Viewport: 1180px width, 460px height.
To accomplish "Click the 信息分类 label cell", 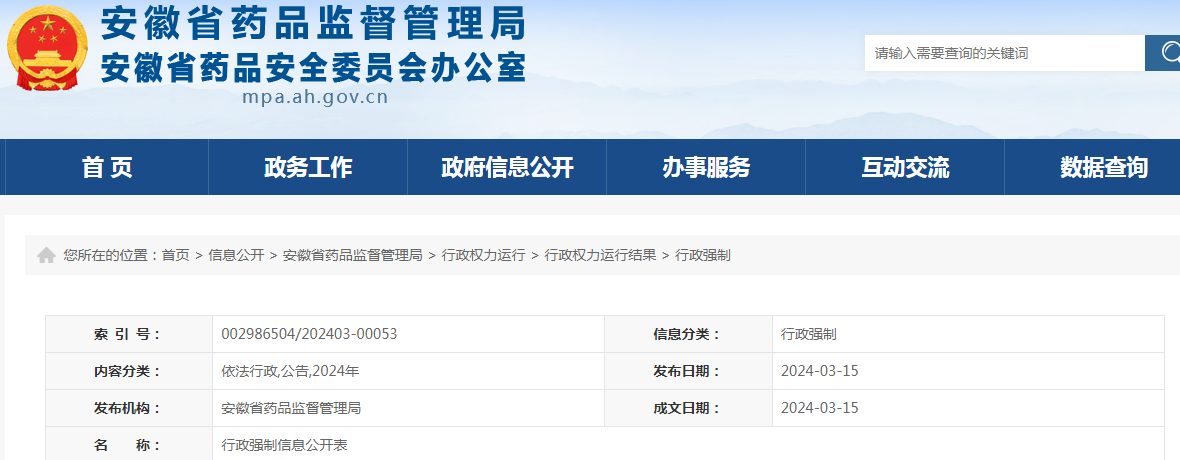I will pos(688,334).
